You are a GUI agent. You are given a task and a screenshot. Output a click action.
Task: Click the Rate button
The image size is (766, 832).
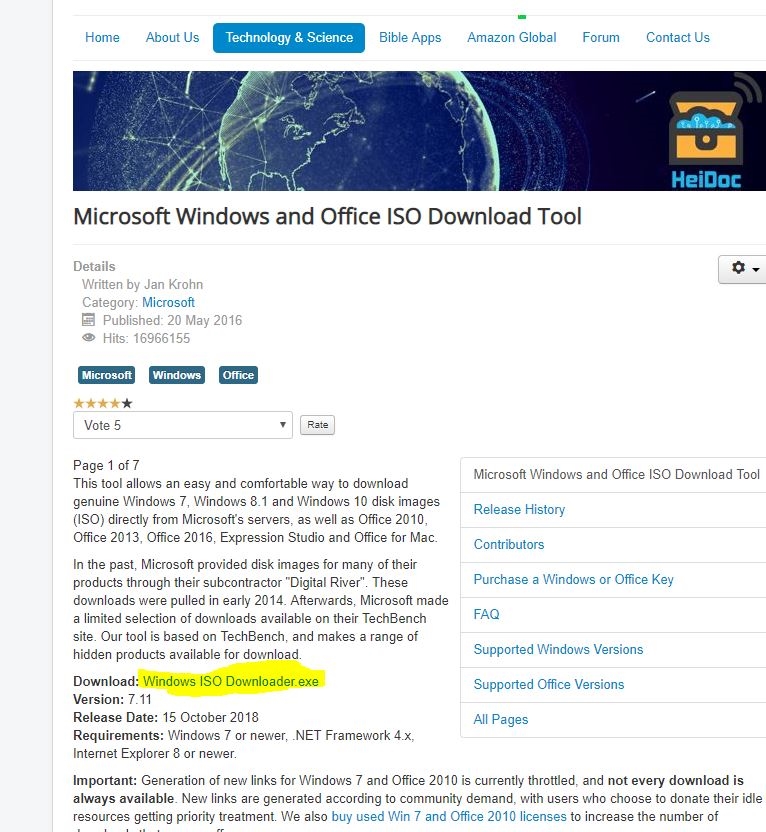(317, 425)
